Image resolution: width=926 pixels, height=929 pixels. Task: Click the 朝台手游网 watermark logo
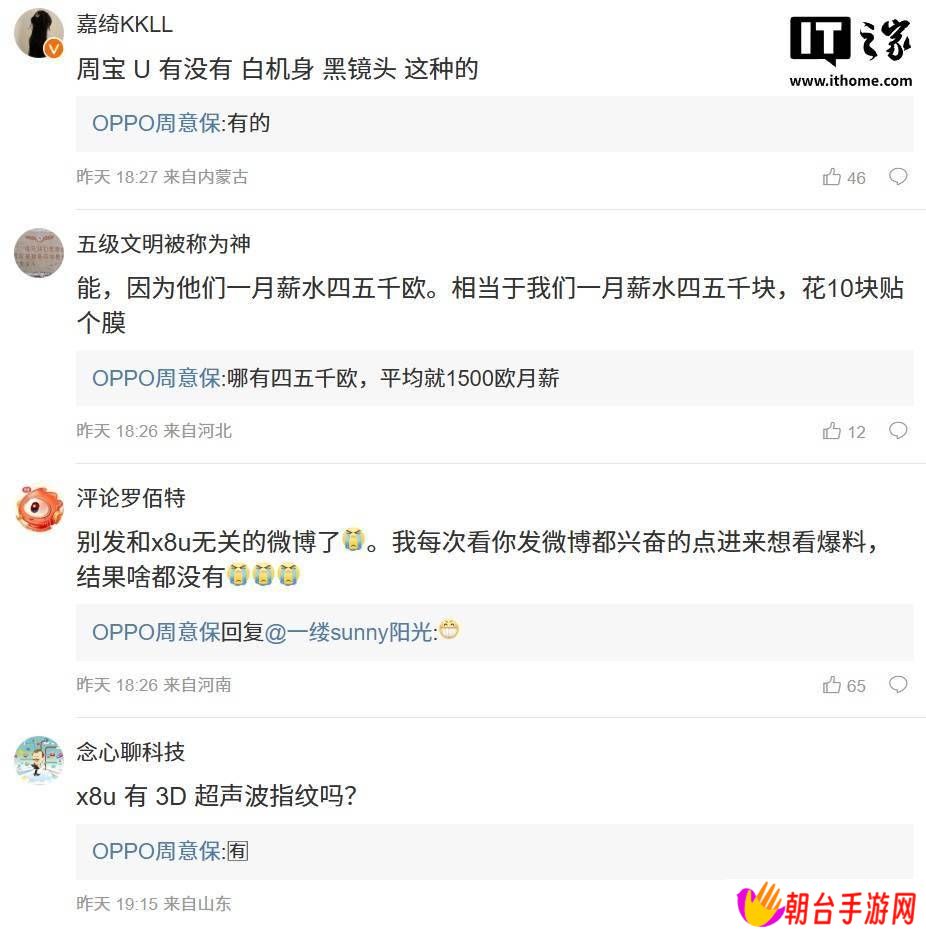point(826,905)
